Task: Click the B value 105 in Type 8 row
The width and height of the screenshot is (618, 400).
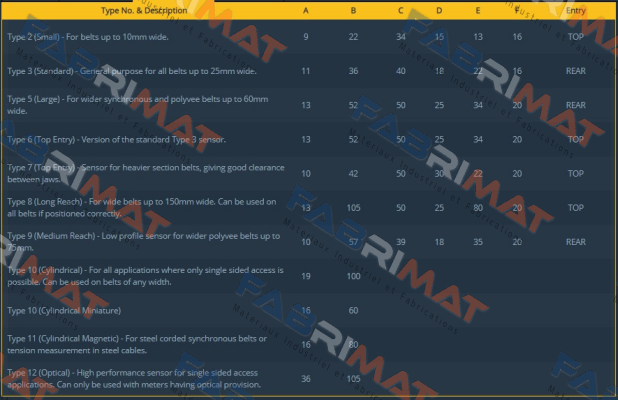Action: pos(354,208)
